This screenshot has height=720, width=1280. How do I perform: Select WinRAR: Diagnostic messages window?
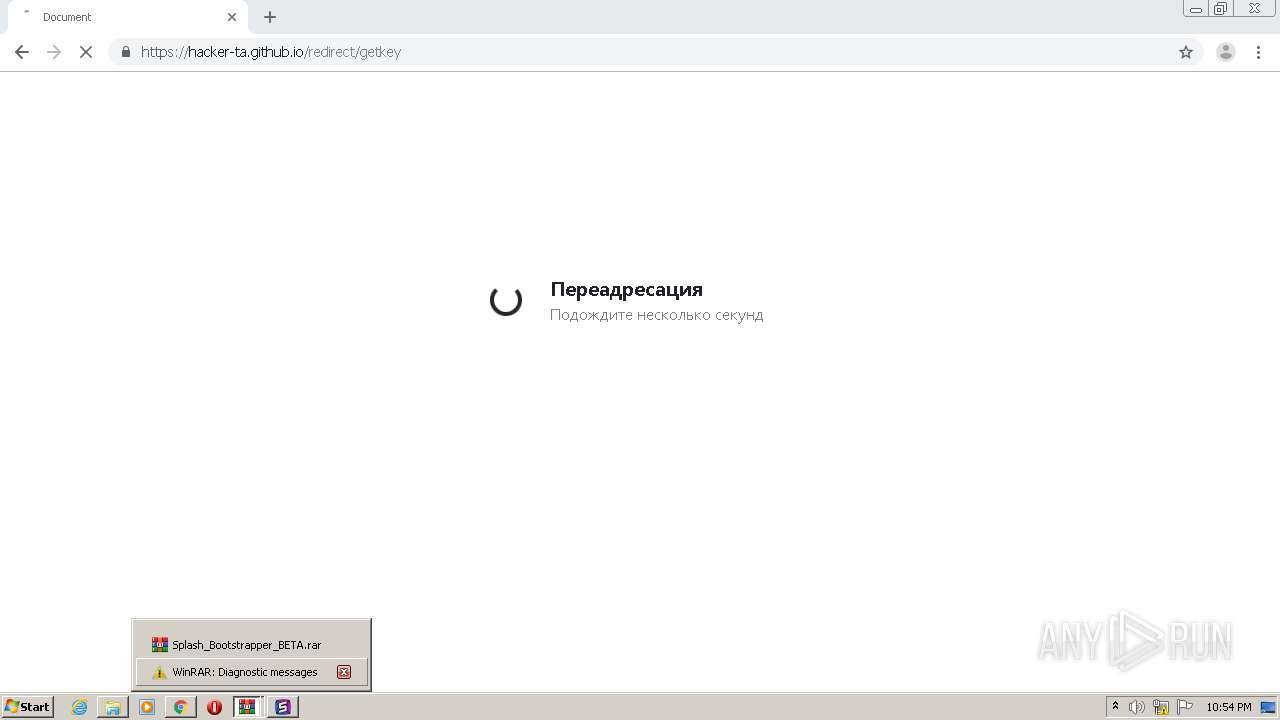coord(251,672)
